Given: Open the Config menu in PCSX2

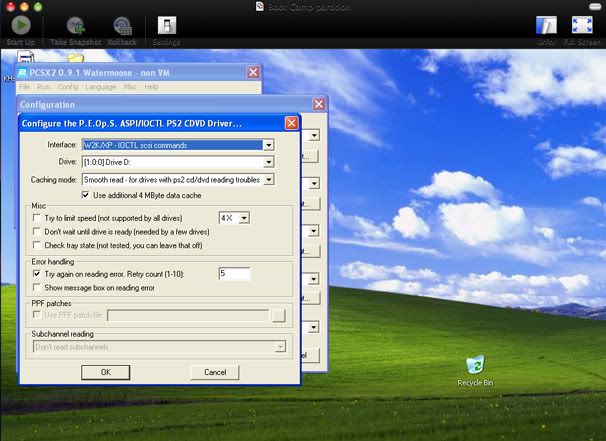Looking at the screenshot, I should [68, 87].
